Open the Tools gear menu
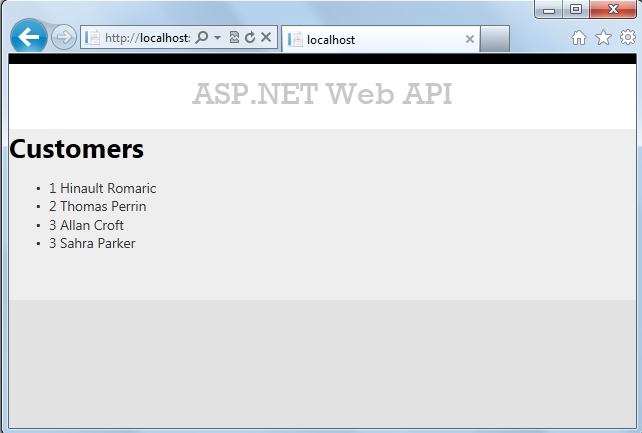 [627, 38]
